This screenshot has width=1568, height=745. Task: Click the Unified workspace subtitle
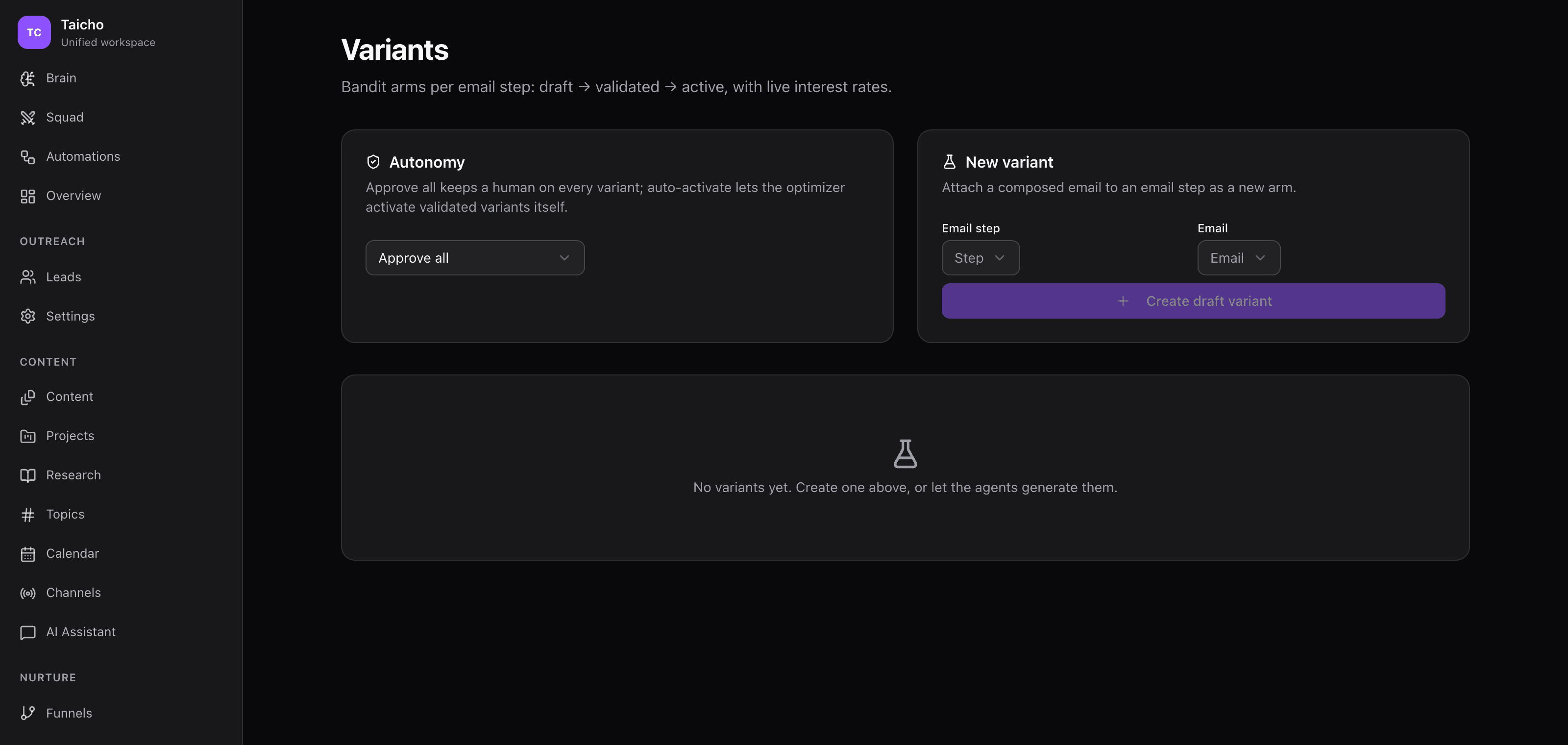point(108,43)
